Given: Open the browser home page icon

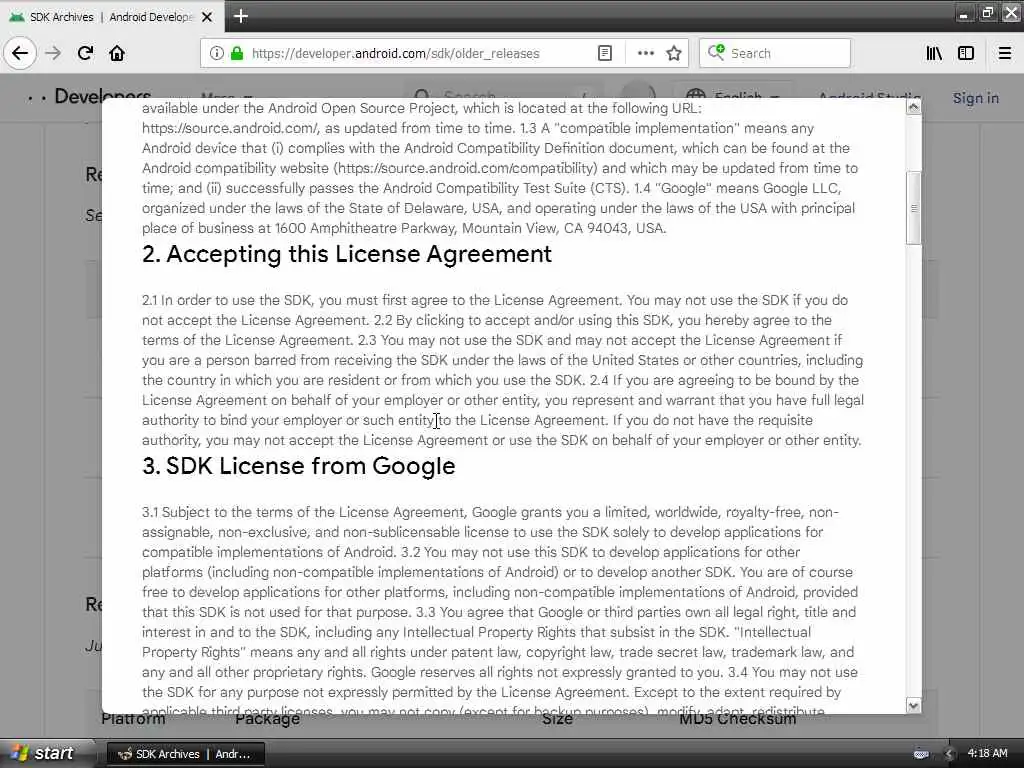Looking at the screenshot, I should (x=117, y=53).
